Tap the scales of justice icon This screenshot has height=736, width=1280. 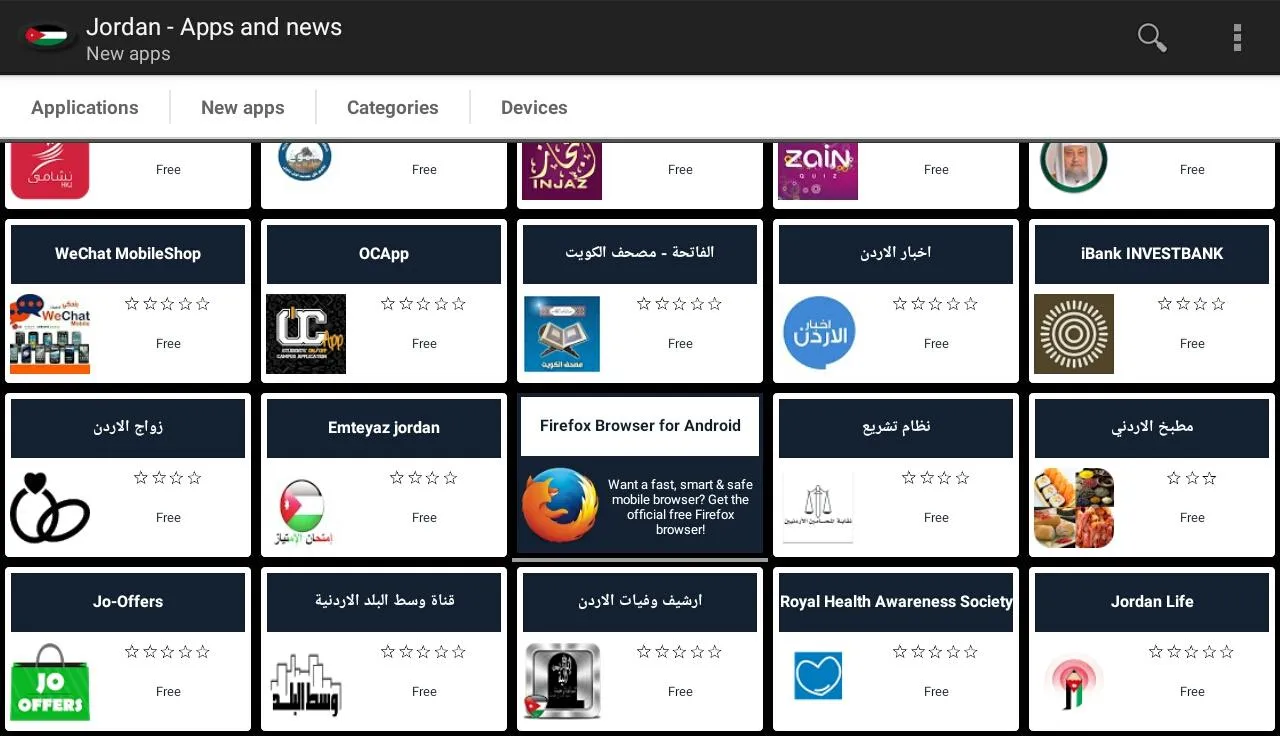pyautogui.click(x=818, y=508)
